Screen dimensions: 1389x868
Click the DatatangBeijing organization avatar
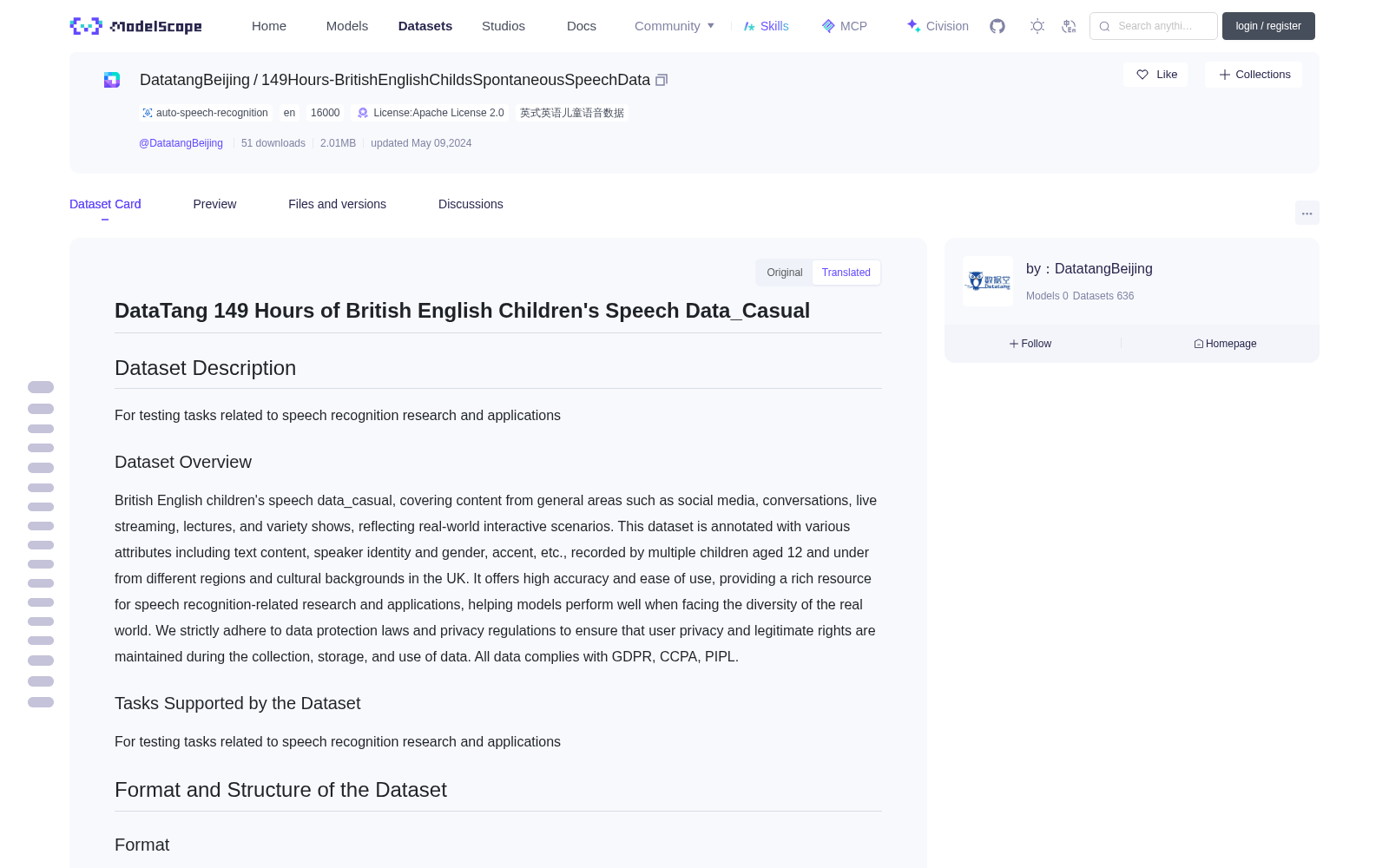(x=988, y=281)
